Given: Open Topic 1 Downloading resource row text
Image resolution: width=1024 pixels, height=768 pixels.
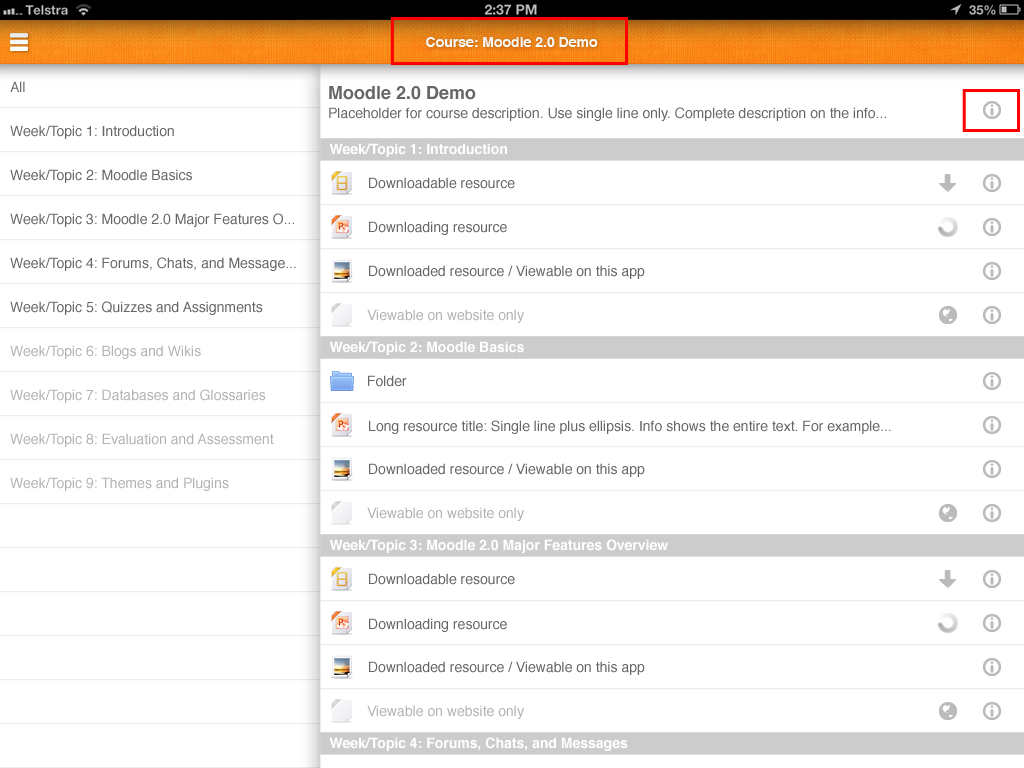Looking at the screenshot, I should [437, 227].
